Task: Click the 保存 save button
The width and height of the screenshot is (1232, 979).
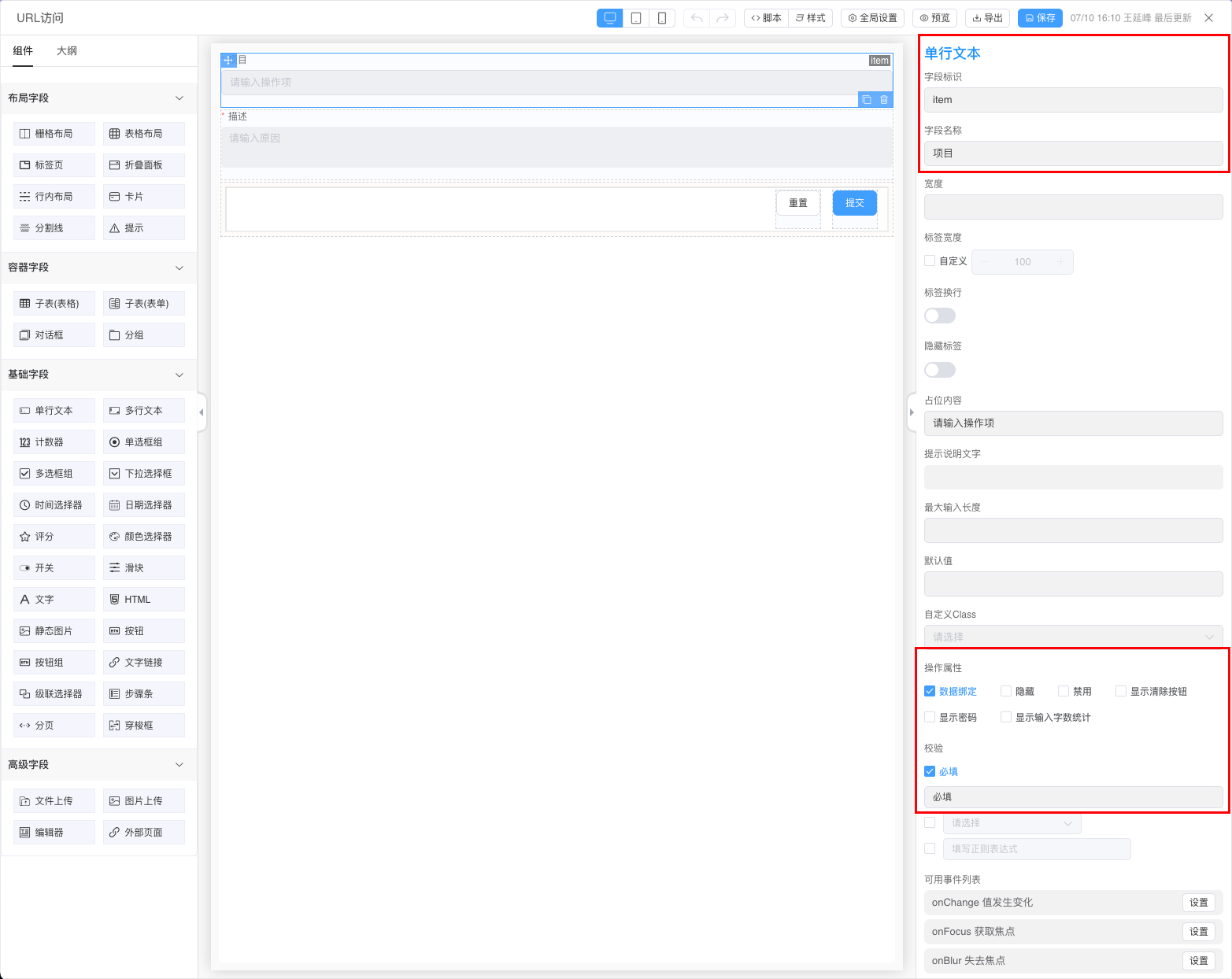Action: point(1039,18)
